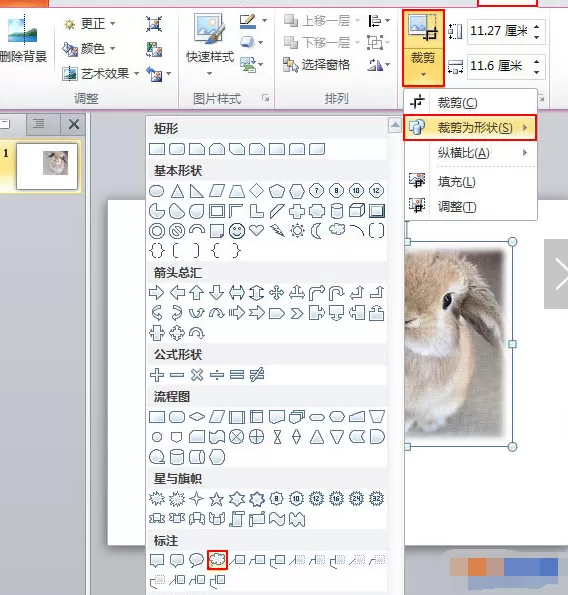The width and height of the screenshot is (568, 595).
Task: Pick the diamond shape
Action: (x=257, y=190)
